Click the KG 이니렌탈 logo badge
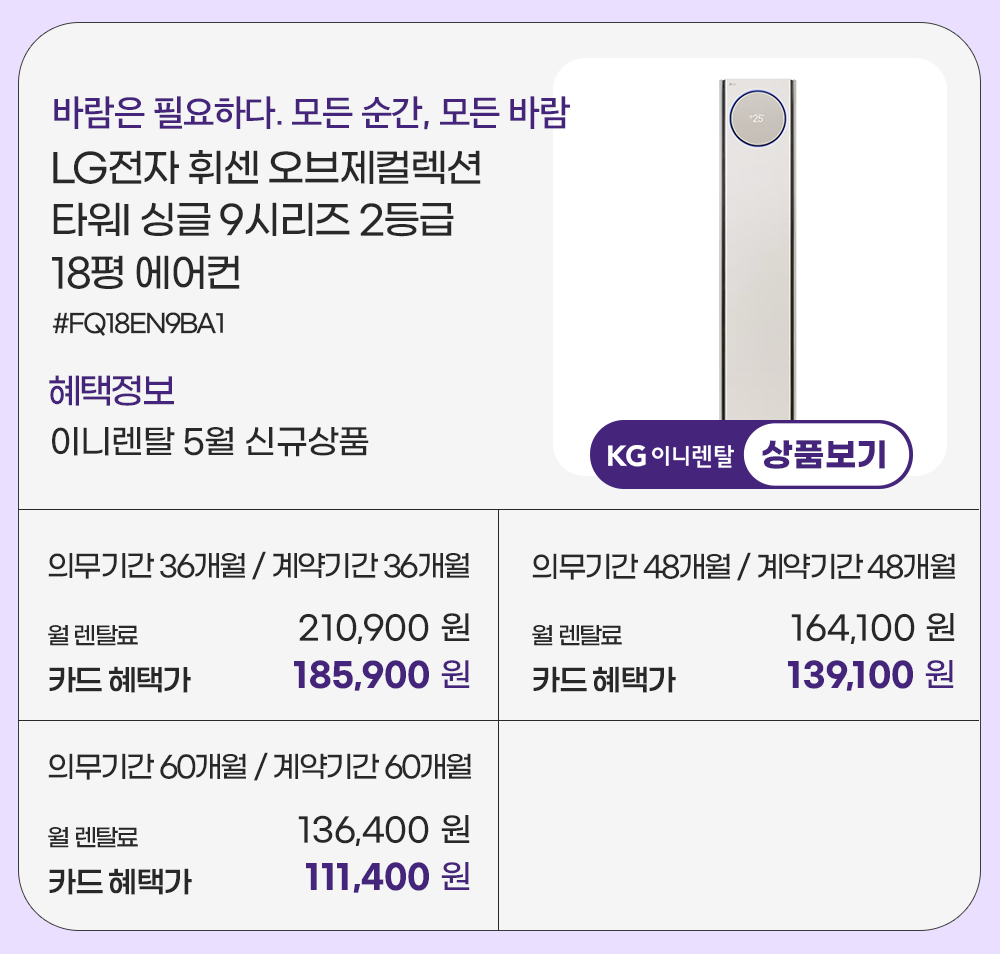 coord(670,457)
